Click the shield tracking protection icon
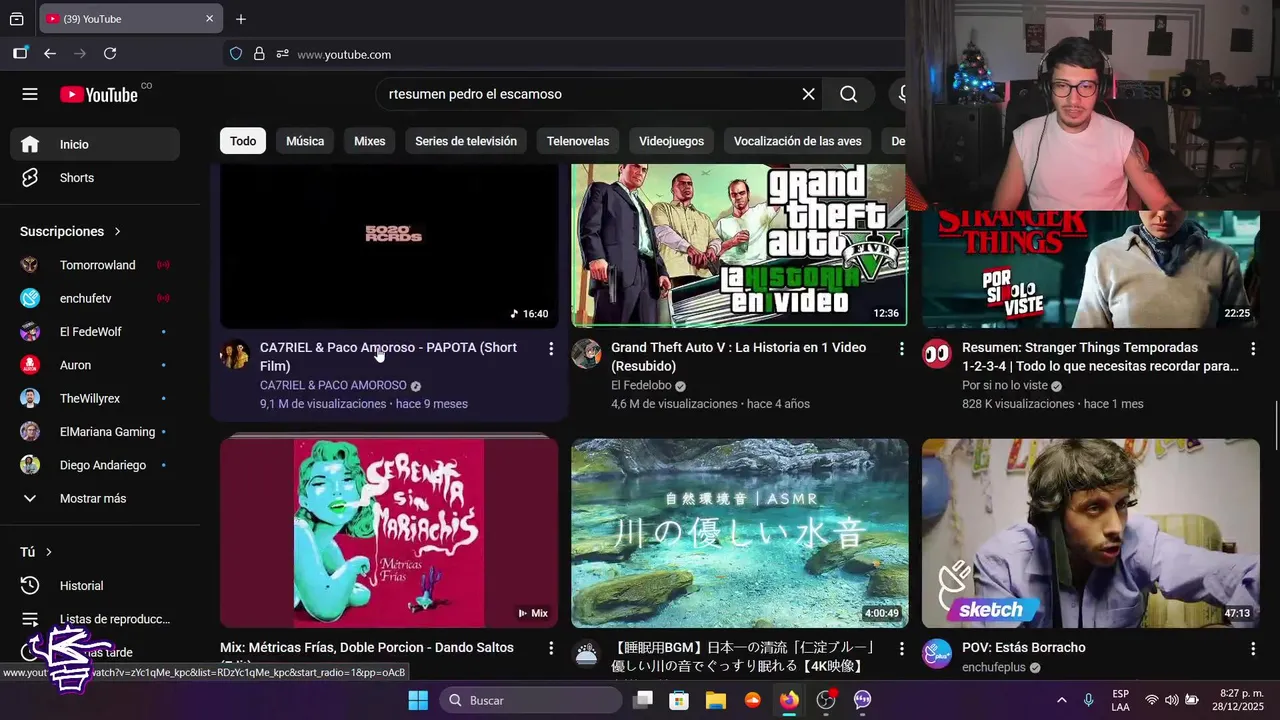Image resolution: width=1280 pixels, height=720 pixels. coord(236,54)
